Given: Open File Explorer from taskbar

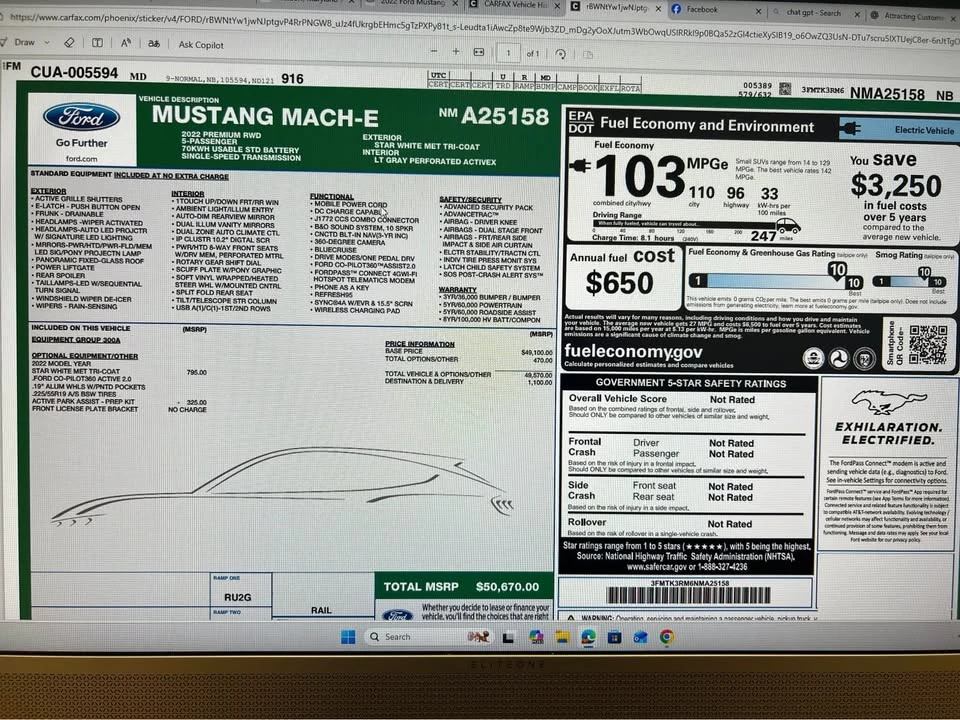Looking at the screenshot, I should click(x=562, y=637).
